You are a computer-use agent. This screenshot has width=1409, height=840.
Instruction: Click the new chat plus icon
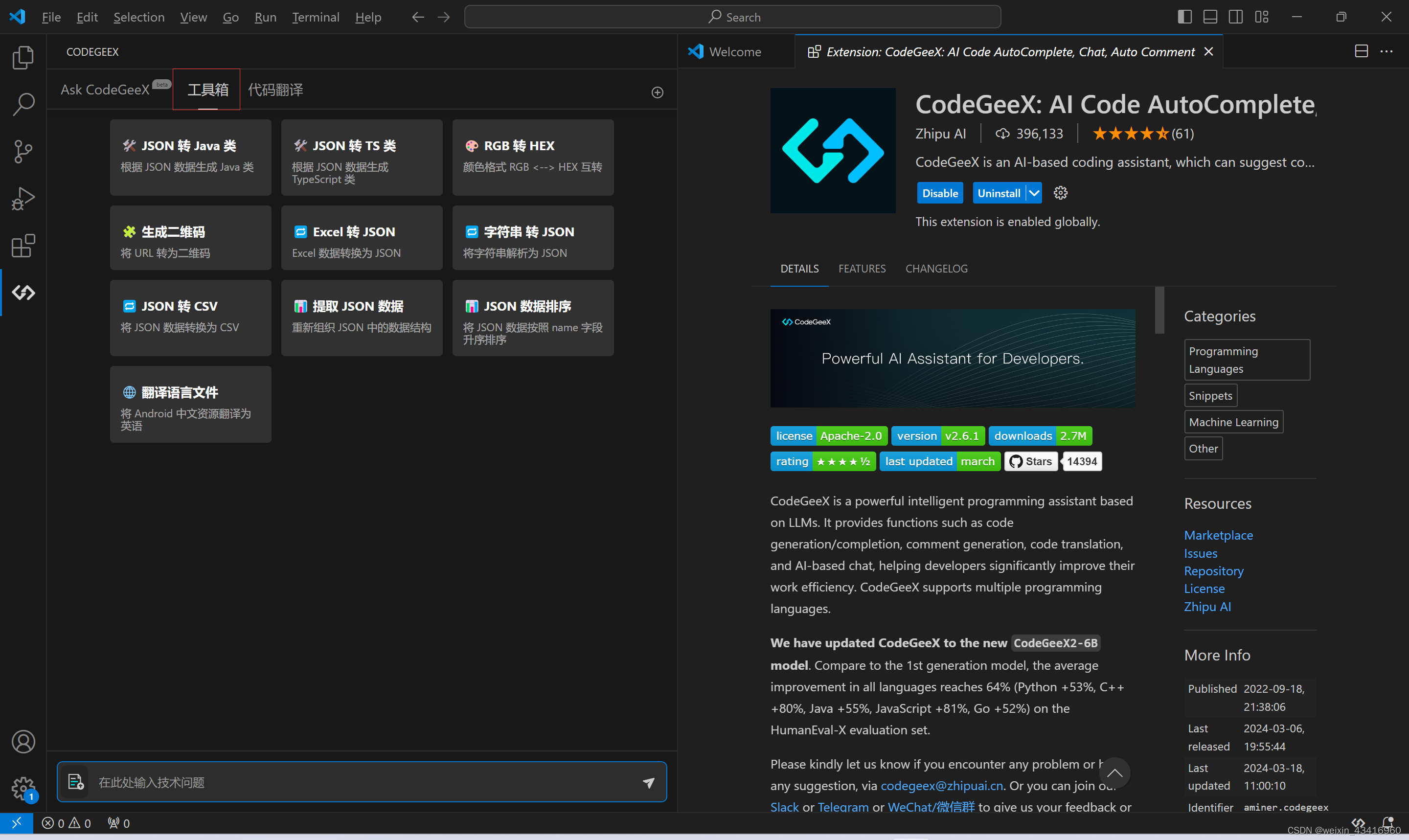[x=657, y=92]
